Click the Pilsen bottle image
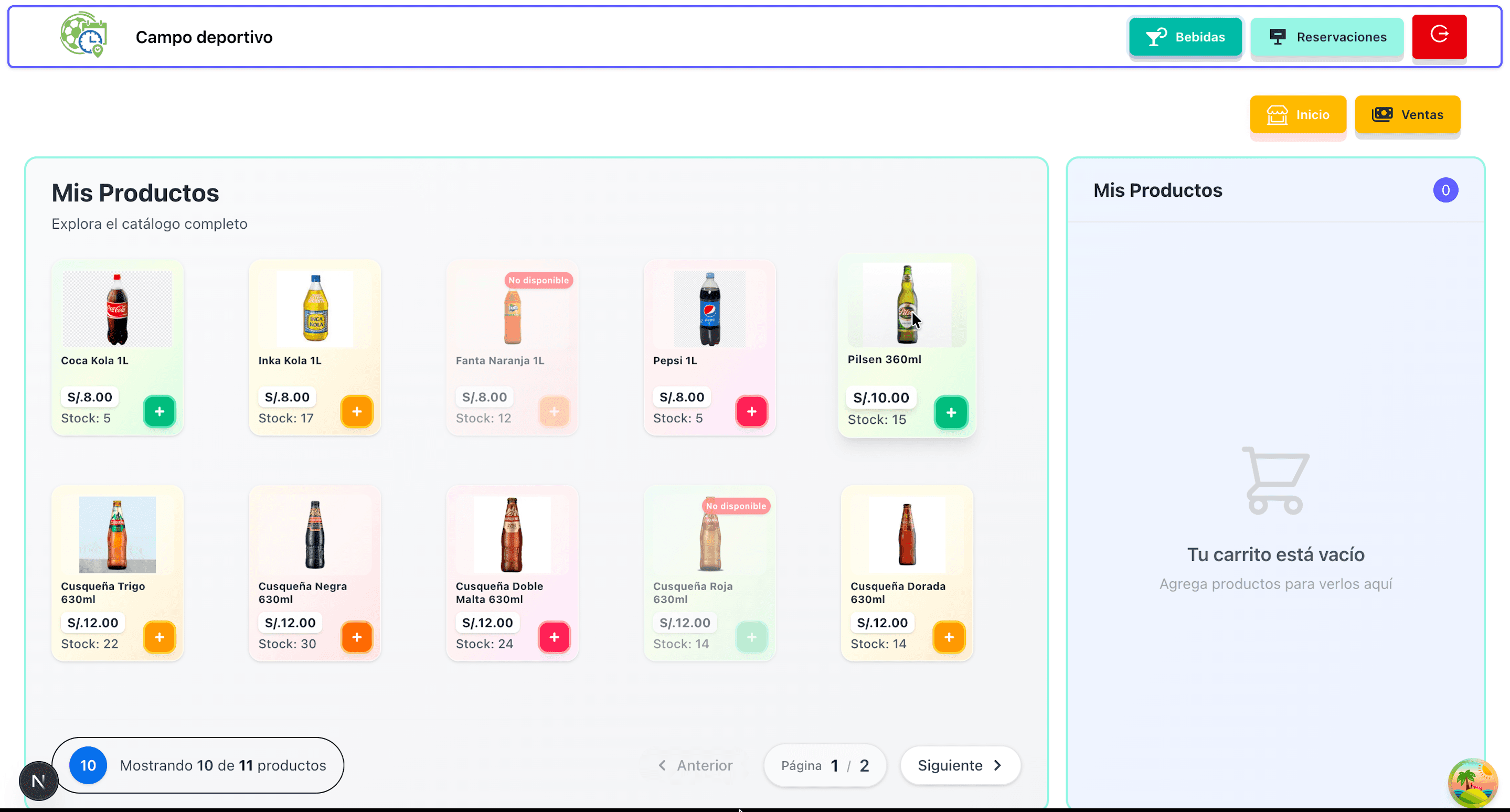 [x=907, y=305]
